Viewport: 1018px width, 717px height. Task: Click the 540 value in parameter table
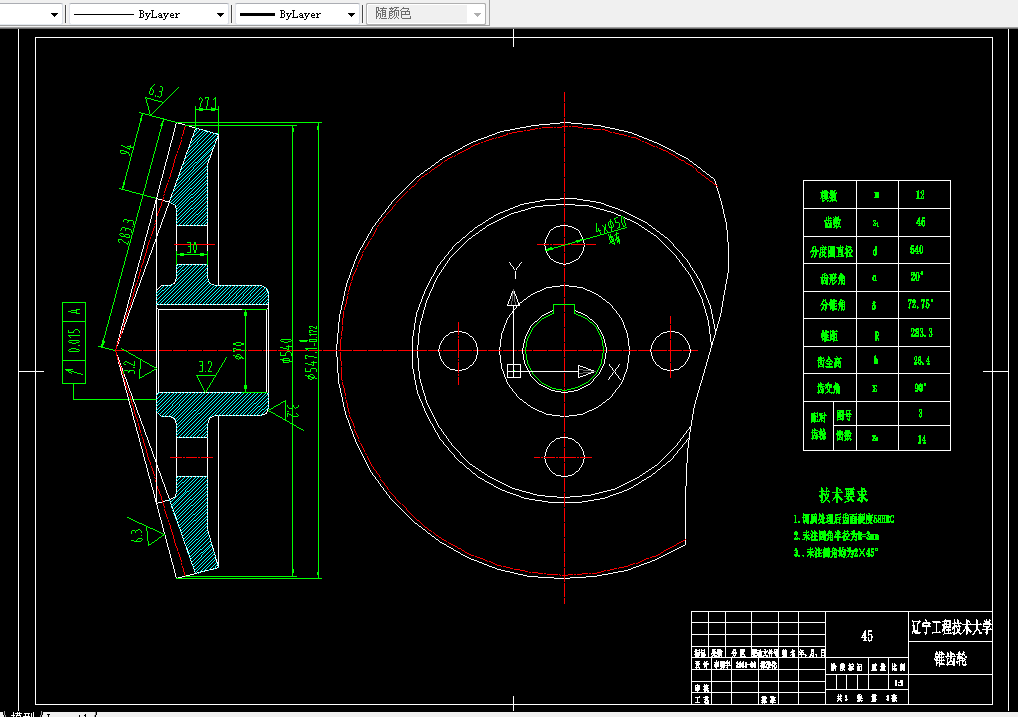pyautogui.click(x=916, y=249)
